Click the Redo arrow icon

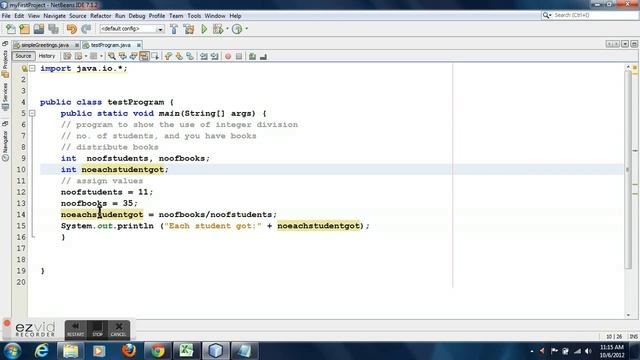pos(86,29)
